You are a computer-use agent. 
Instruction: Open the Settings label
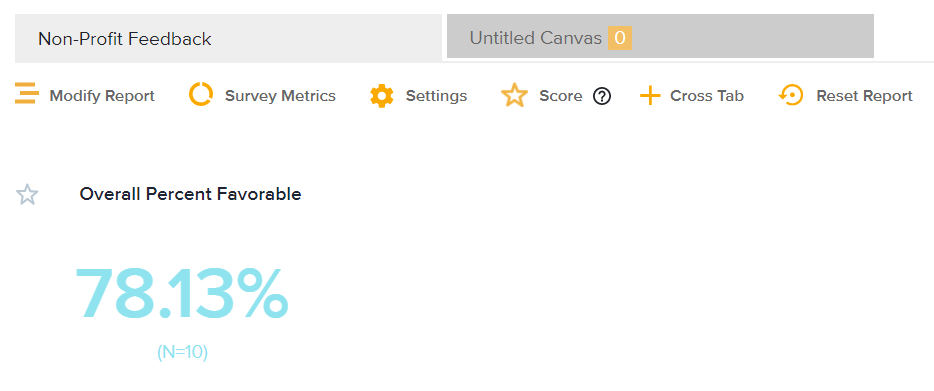point(437,96)
